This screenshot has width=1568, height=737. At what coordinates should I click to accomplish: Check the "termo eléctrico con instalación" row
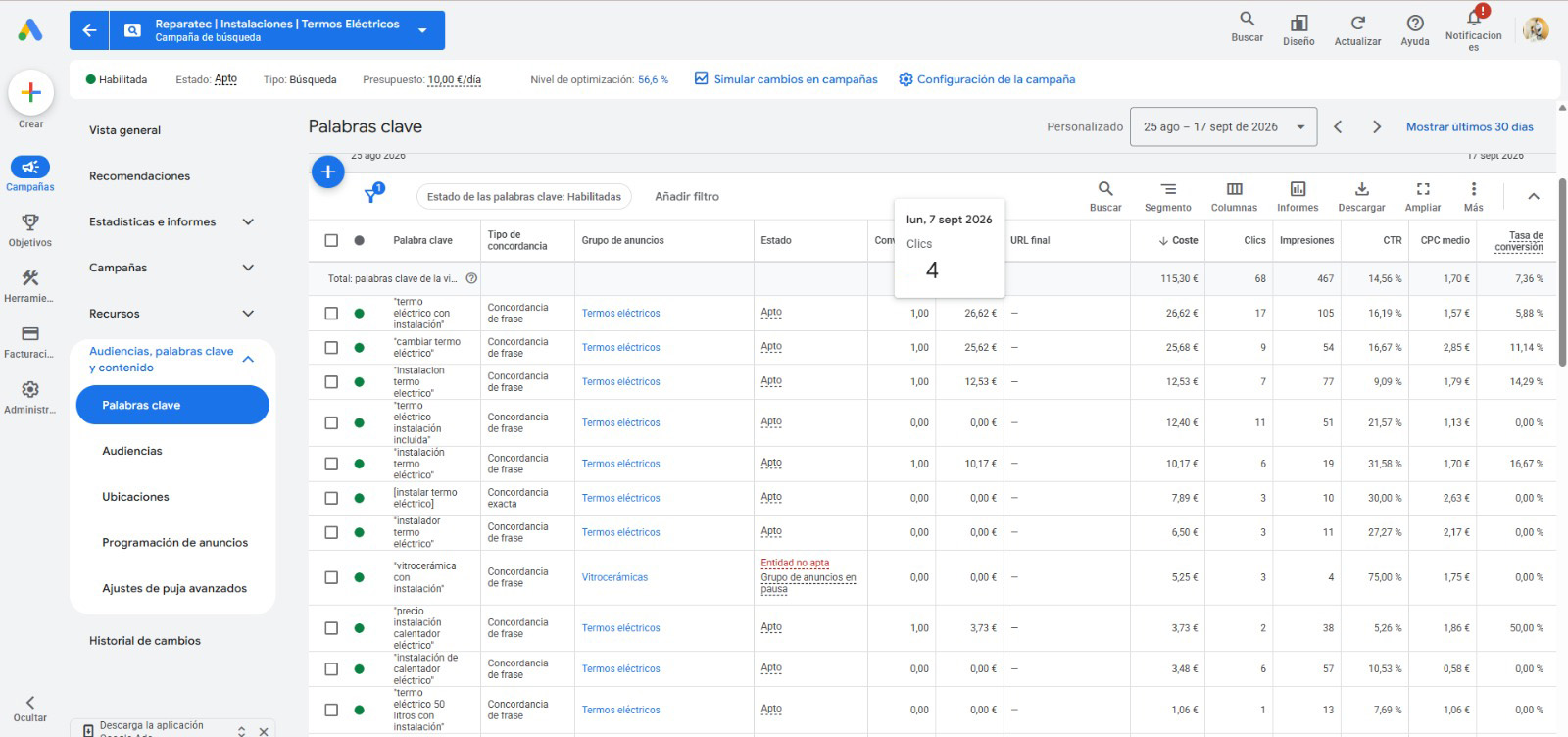click(x=331, y=314)
